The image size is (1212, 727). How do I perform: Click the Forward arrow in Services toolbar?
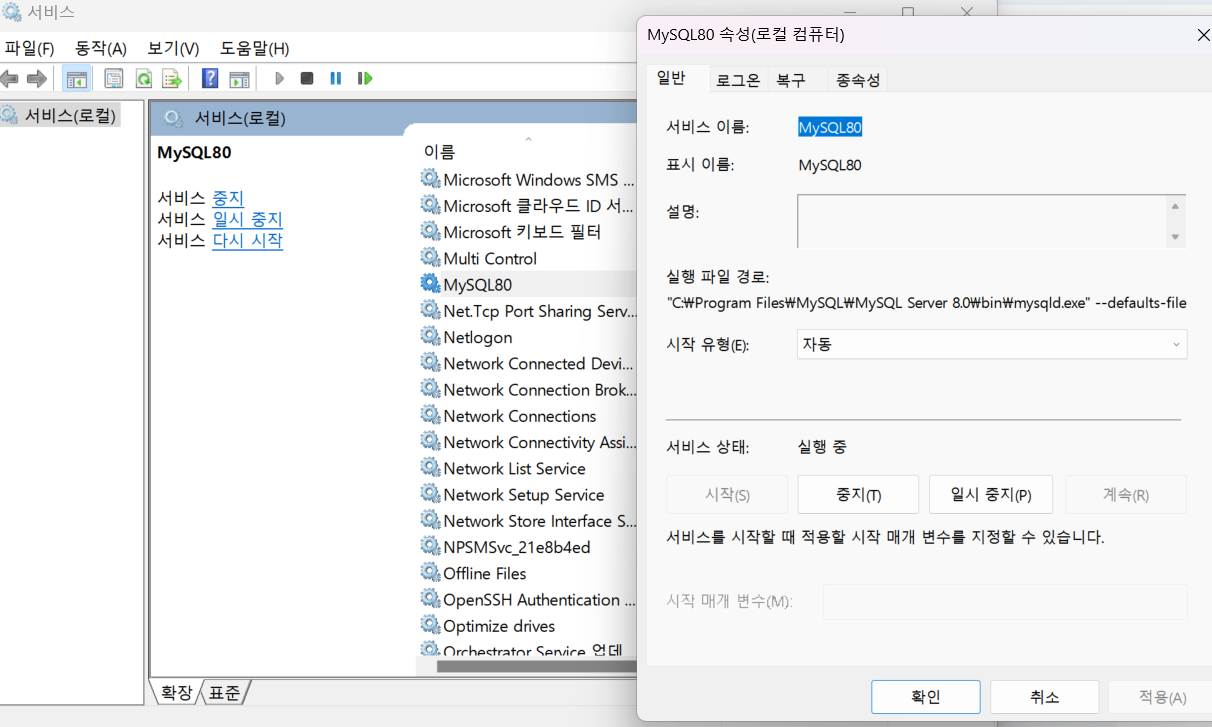(37, 78)
